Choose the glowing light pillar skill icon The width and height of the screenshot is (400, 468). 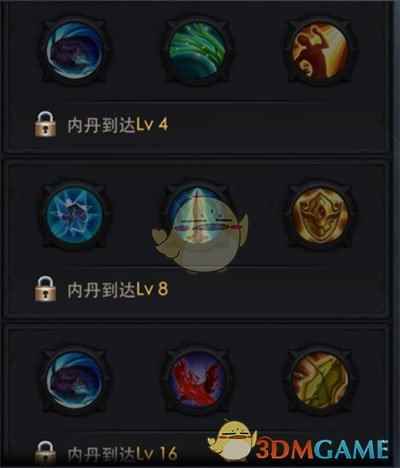pyautogui.click(x=197, y=214)
